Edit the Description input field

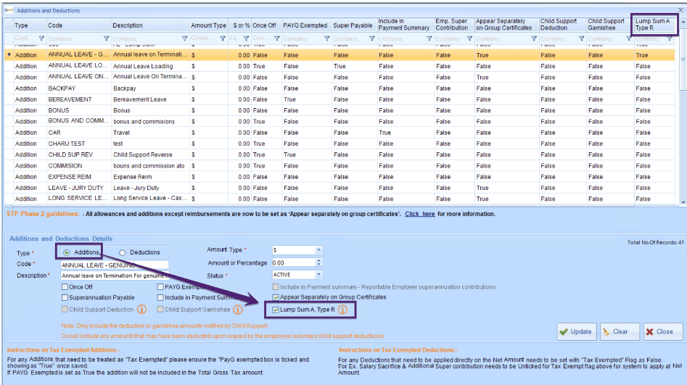(x=114, y=276)
